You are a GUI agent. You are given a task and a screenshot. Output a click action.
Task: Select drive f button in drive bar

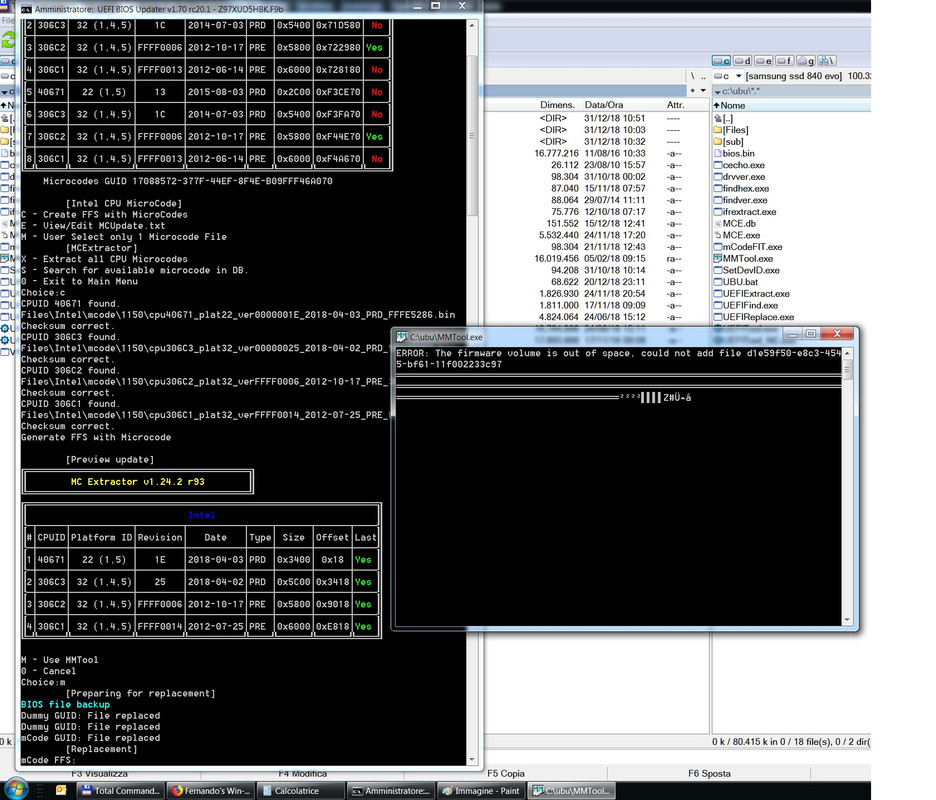(784, 60)
